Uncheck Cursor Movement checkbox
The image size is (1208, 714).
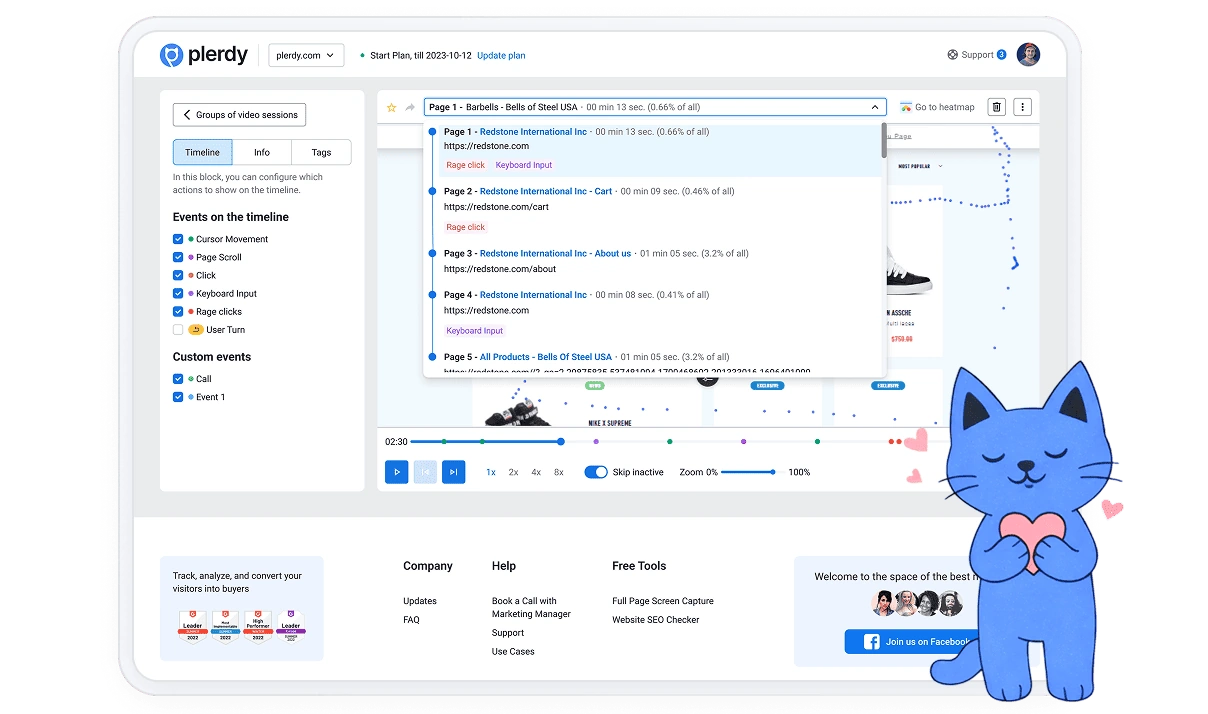coord(178,239)
